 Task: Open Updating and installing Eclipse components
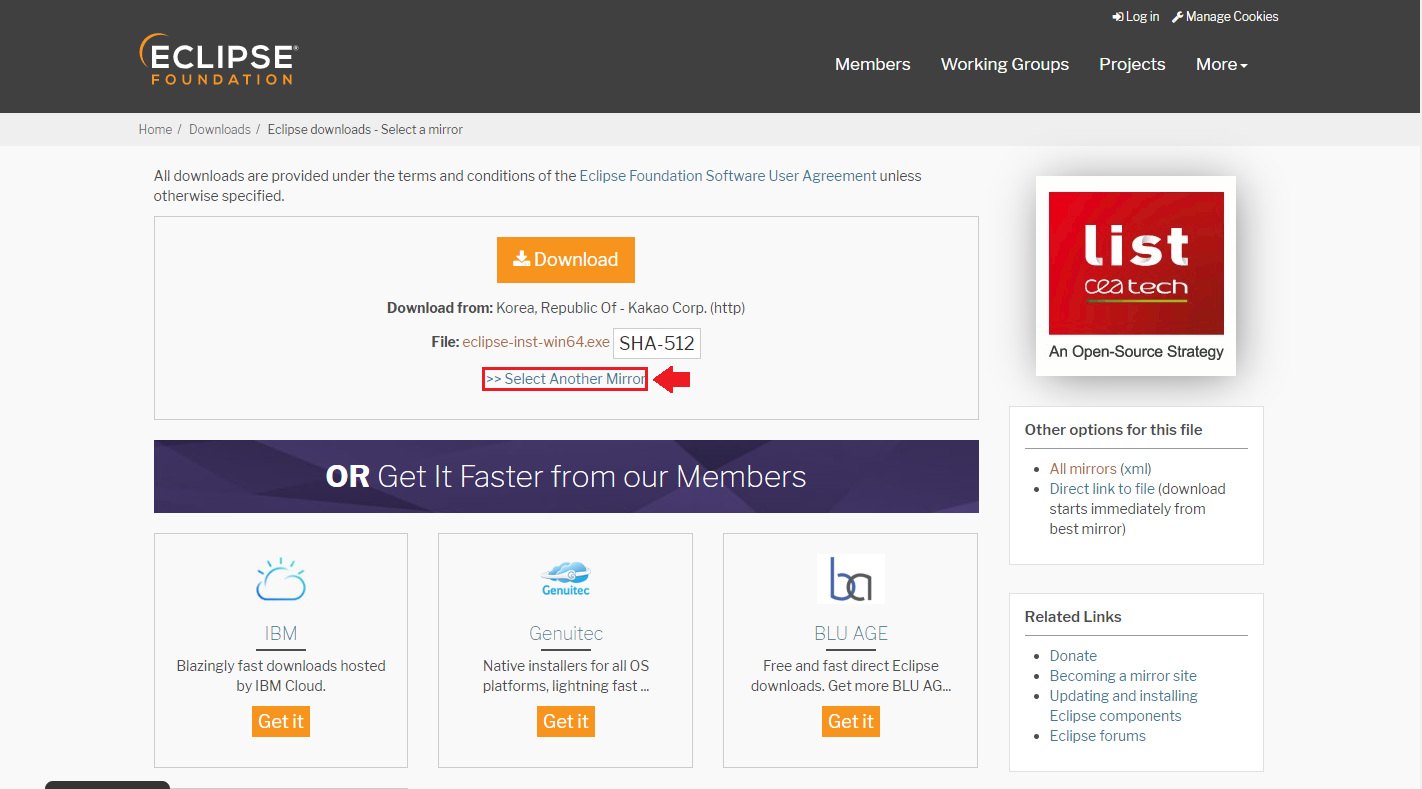pos(1124,706)
